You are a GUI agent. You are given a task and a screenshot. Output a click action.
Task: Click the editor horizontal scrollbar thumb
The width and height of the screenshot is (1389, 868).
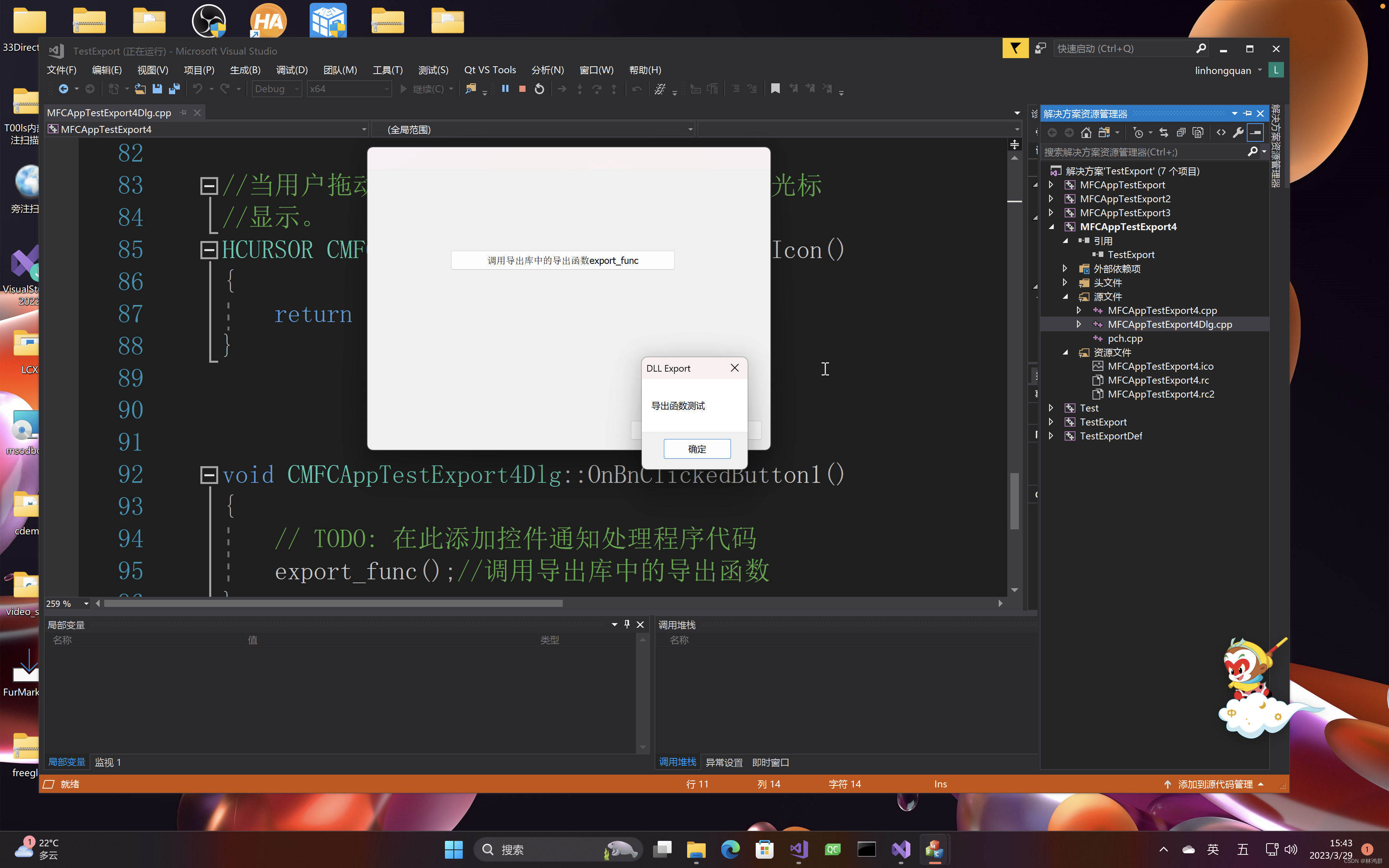coord(333,603)
